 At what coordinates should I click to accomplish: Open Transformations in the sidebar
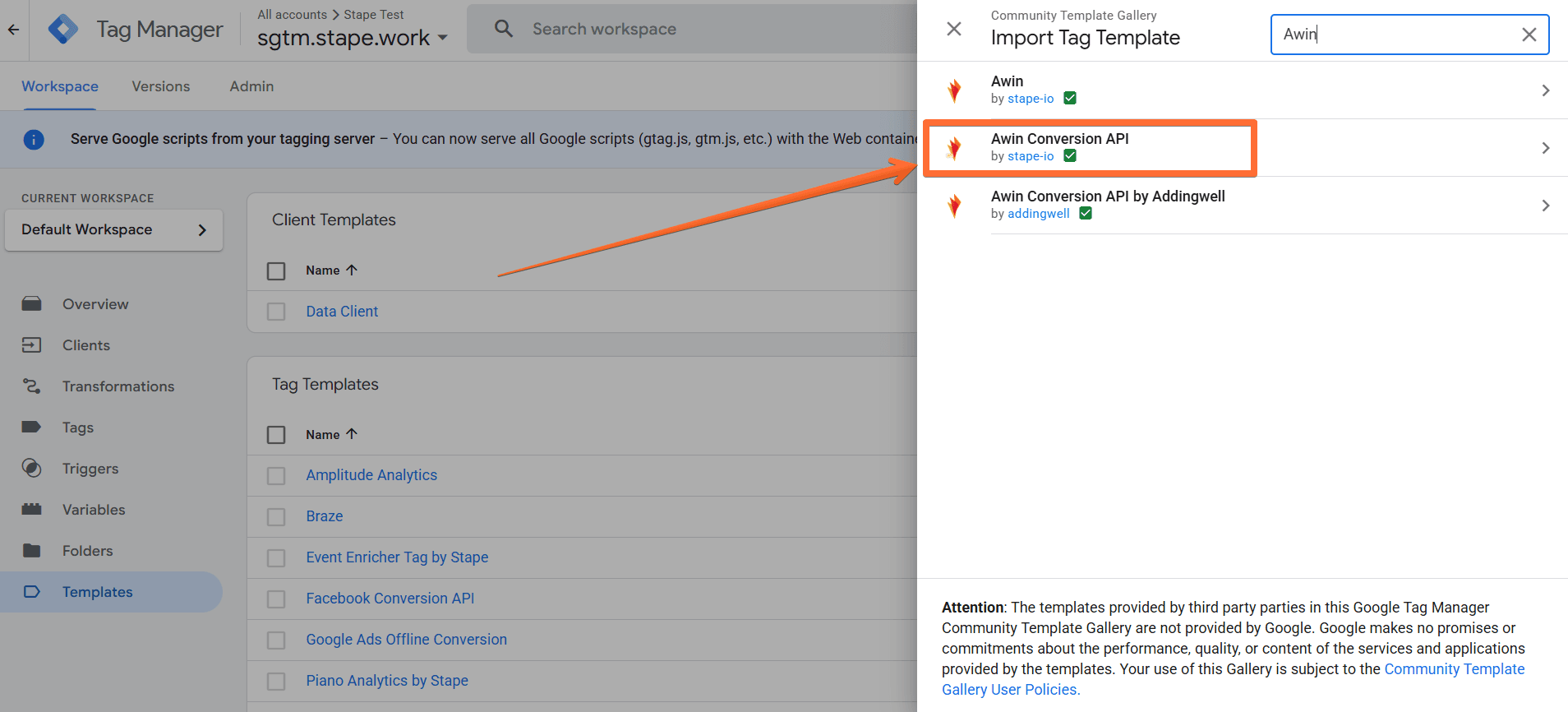coord(118,386)
